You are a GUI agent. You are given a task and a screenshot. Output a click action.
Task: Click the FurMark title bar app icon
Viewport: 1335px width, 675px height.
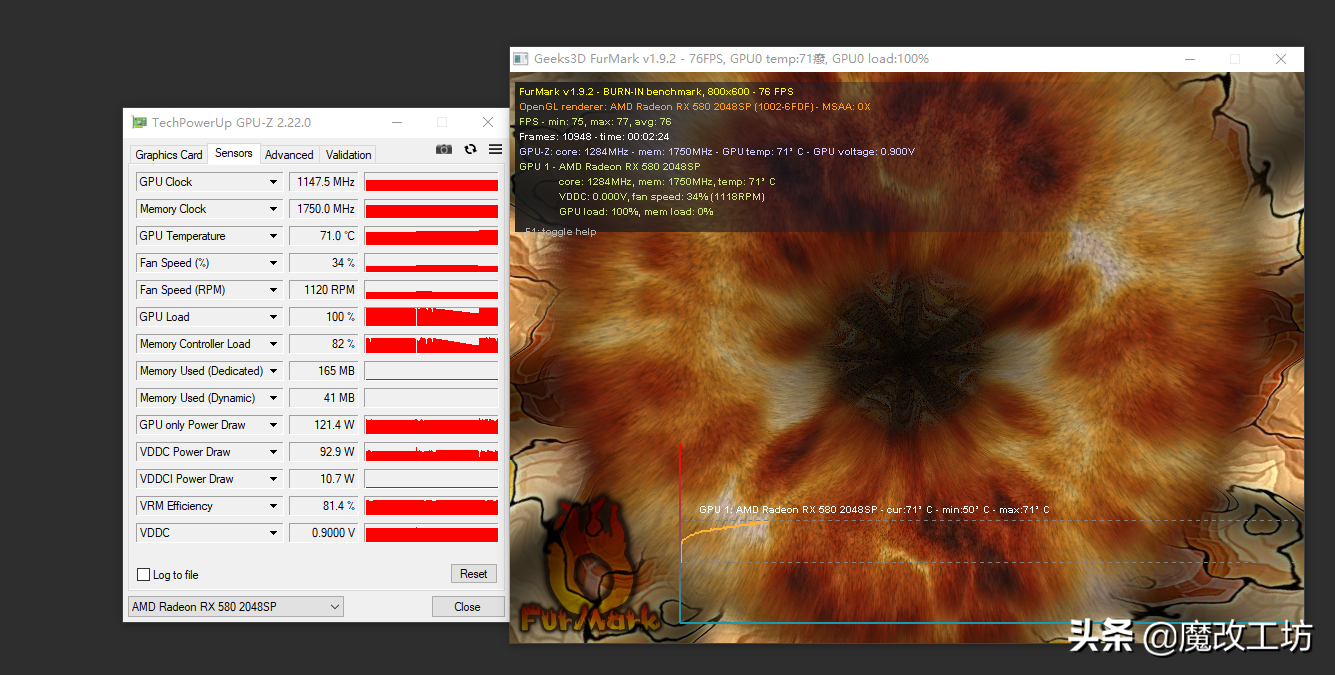click(x=521, y=59)
